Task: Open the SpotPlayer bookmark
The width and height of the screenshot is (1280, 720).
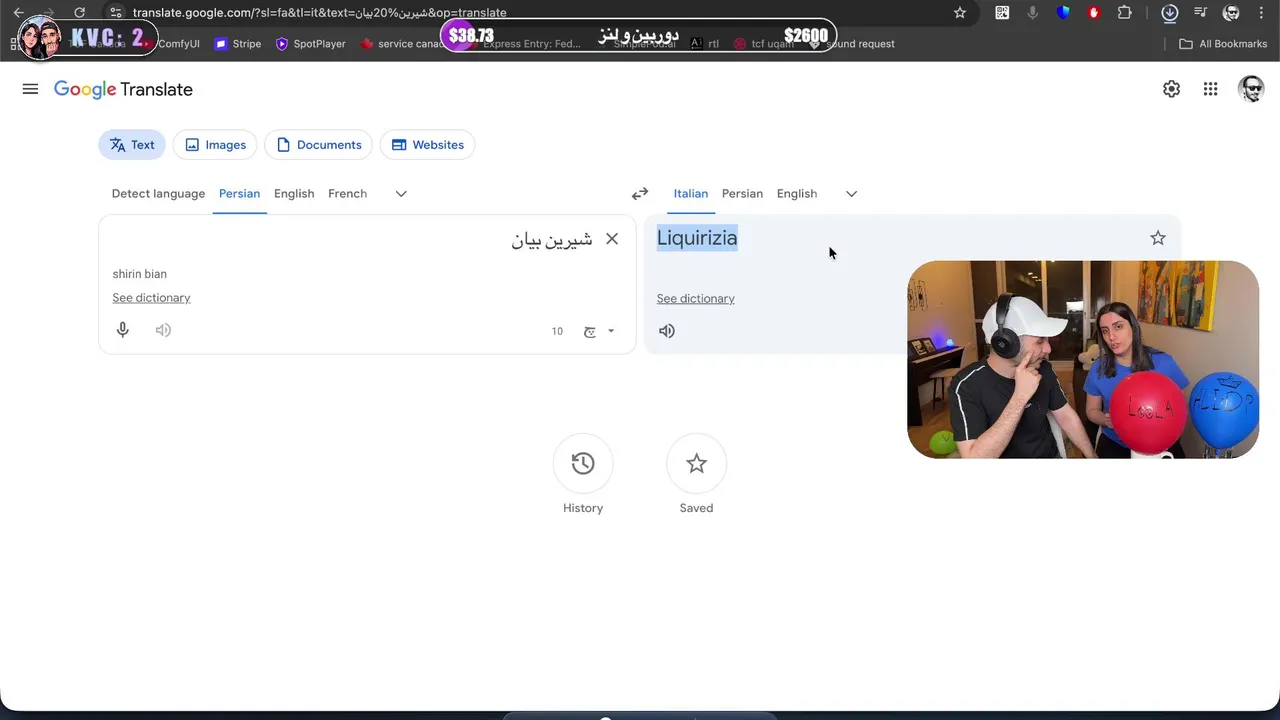Action: (311, 44)
